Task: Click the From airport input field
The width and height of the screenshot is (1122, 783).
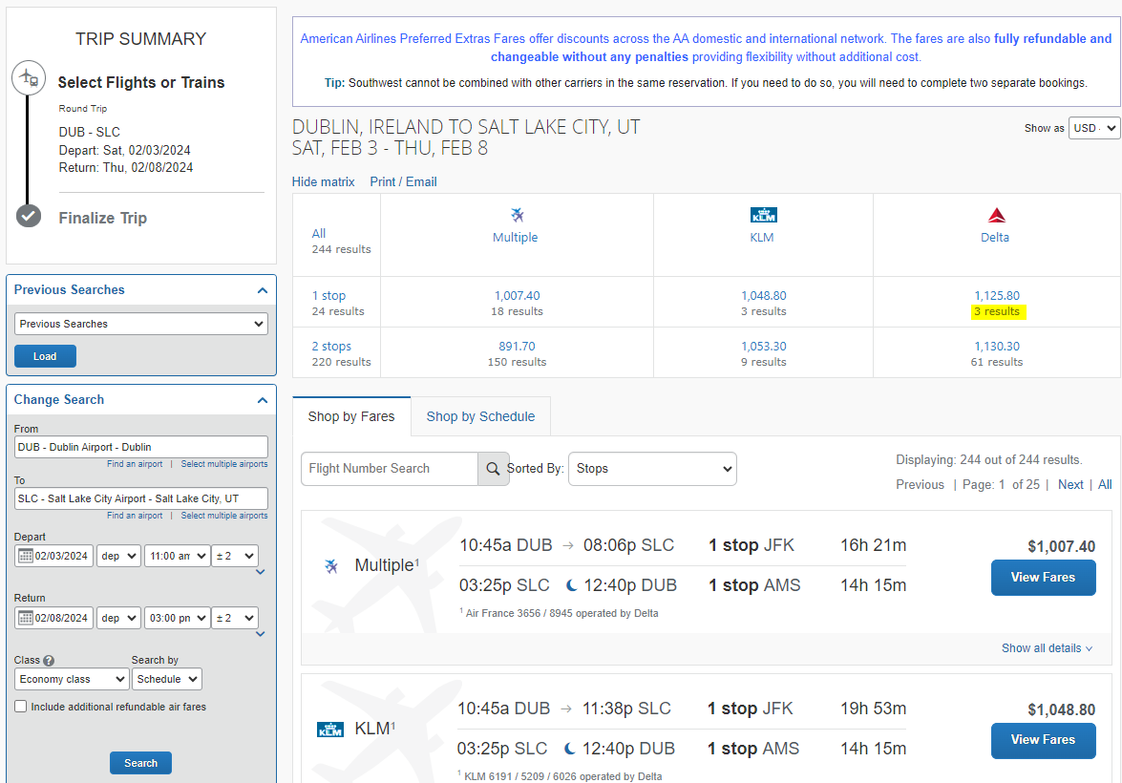Action: pyautogui.click(x=141, y=447)
